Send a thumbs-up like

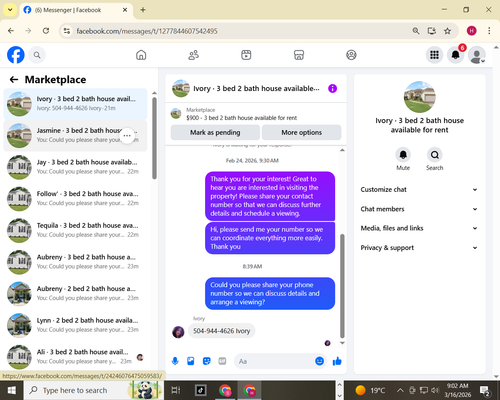337,361
